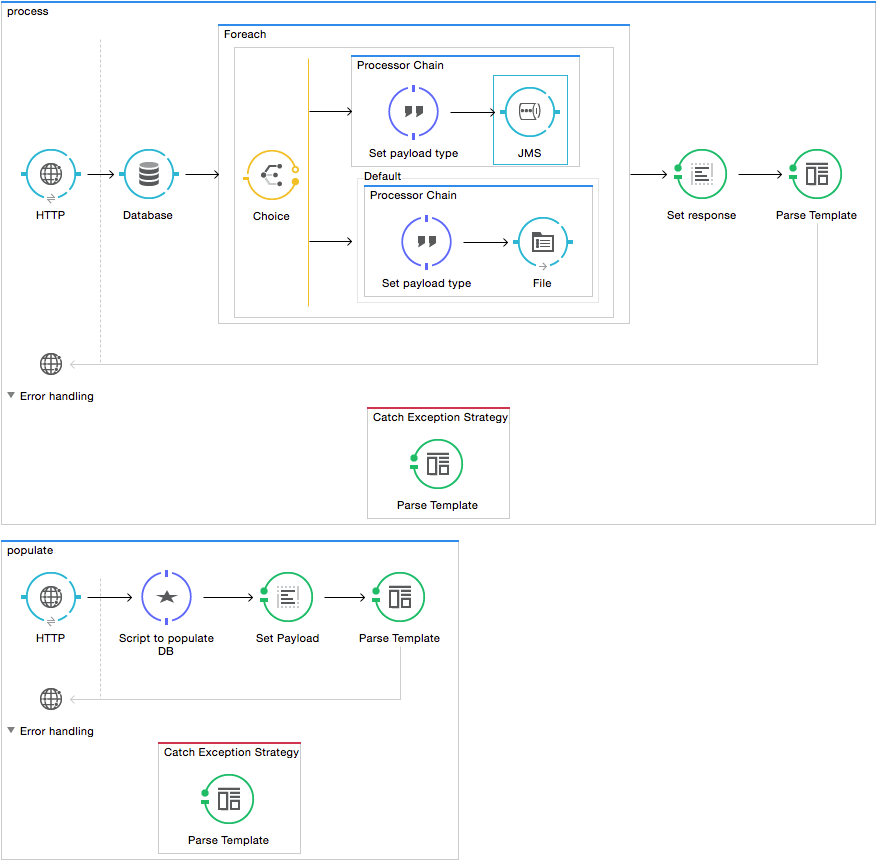The image size is (879, 862).
Task: Select Parse Template after Set Payload
Action: click(x=399, y=597)
